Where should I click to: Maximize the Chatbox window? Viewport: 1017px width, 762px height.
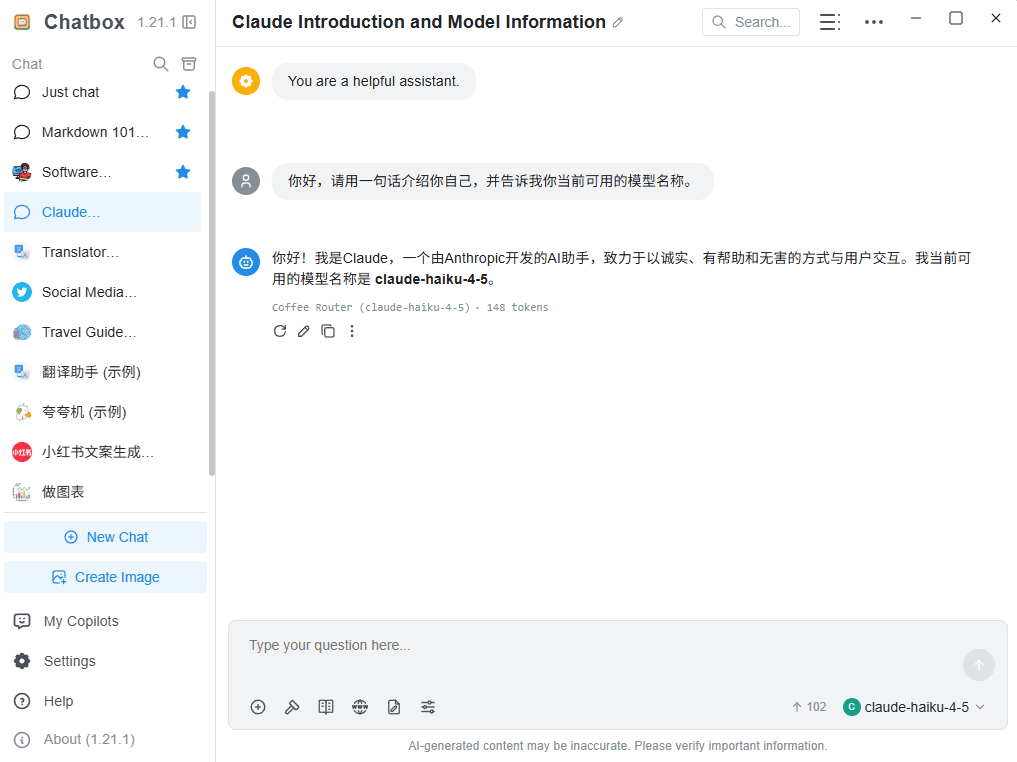[x=956, y=18]
